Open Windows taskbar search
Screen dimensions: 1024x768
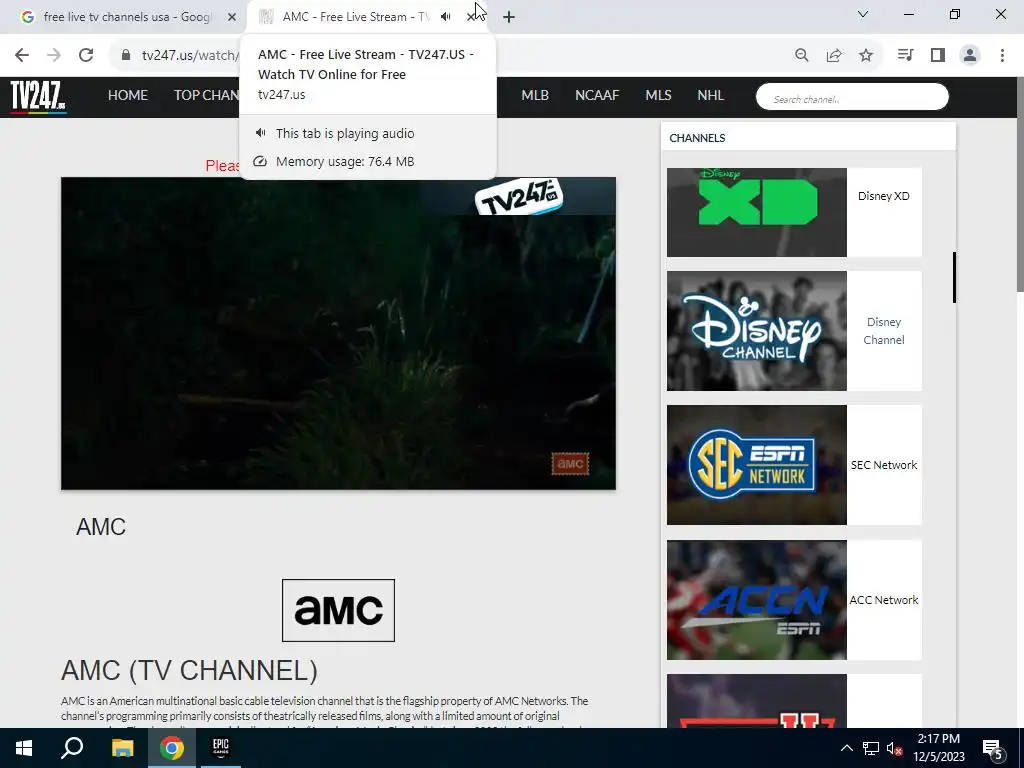pyautogui.click(x=72, y=748)
